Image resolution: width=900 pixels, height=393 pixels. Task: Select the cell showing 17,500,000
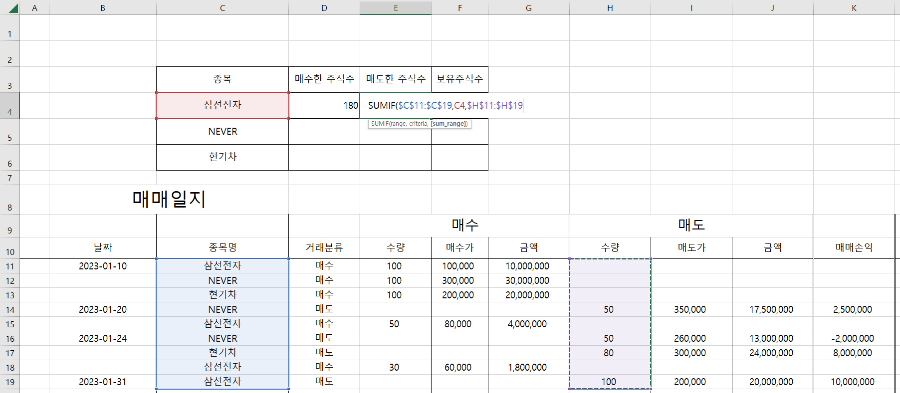(x=773, y=309)
